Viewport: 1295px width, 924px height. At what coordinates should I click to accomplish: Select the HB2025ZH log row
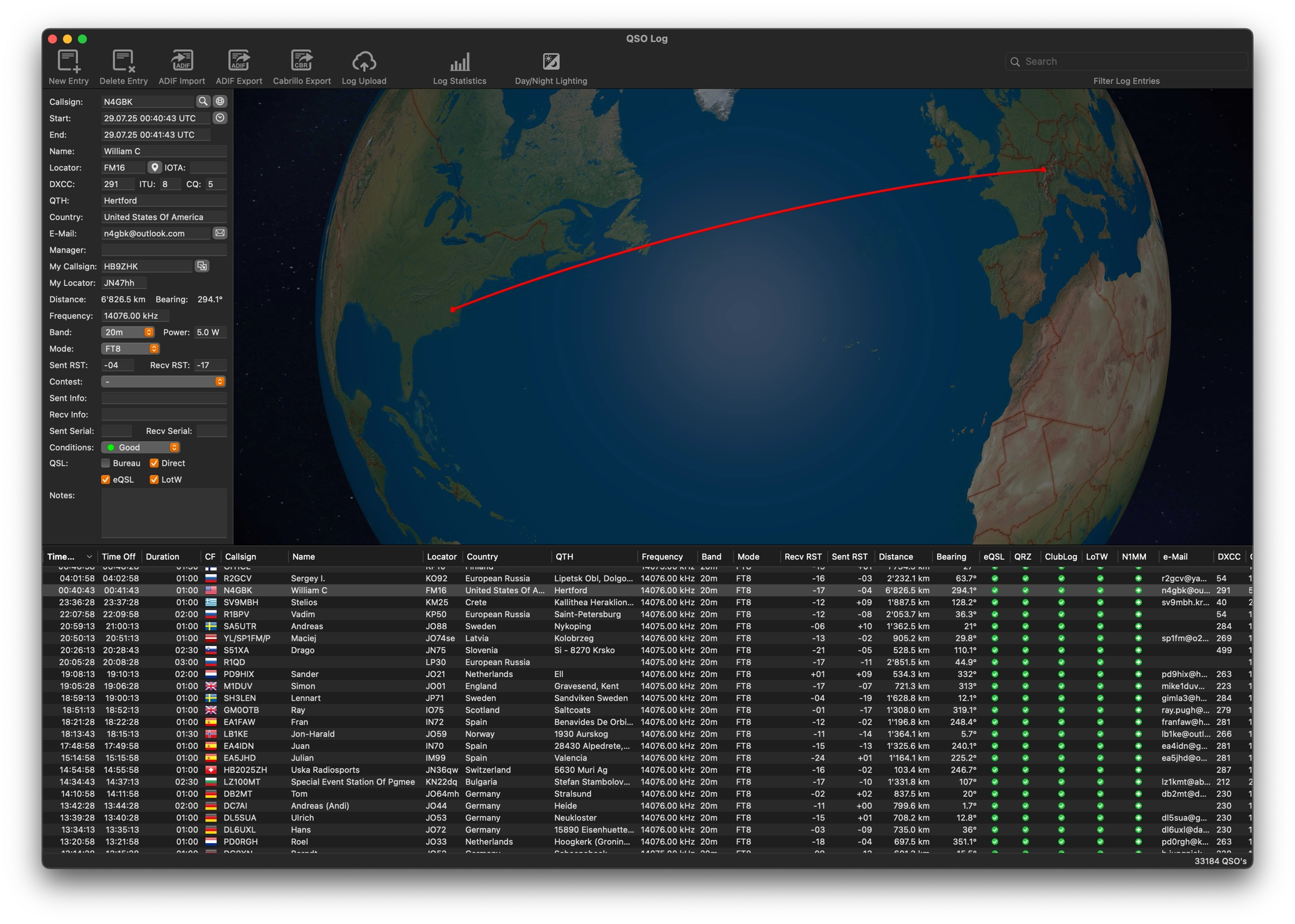click(x=647, y=770)
